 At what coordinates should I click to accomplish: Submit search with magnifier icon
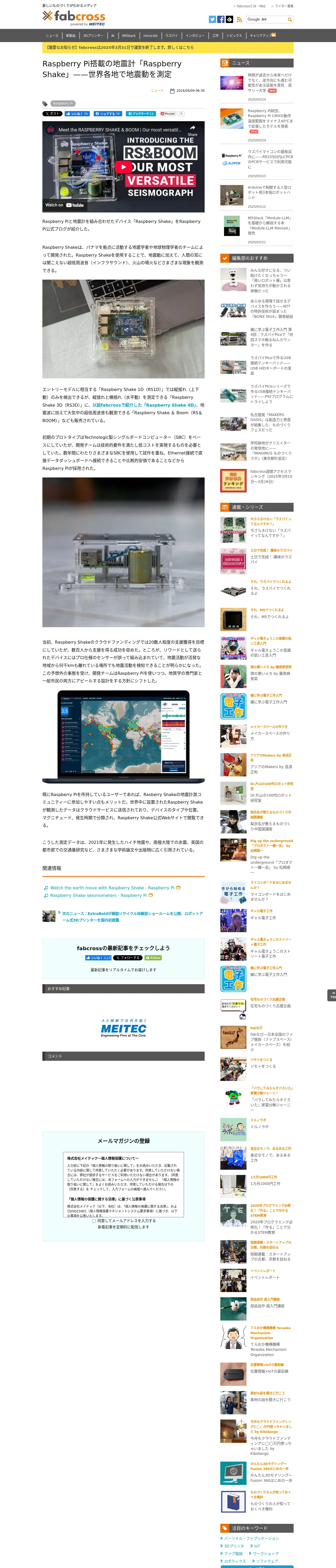pyautogui.click(x=290, y=20)
